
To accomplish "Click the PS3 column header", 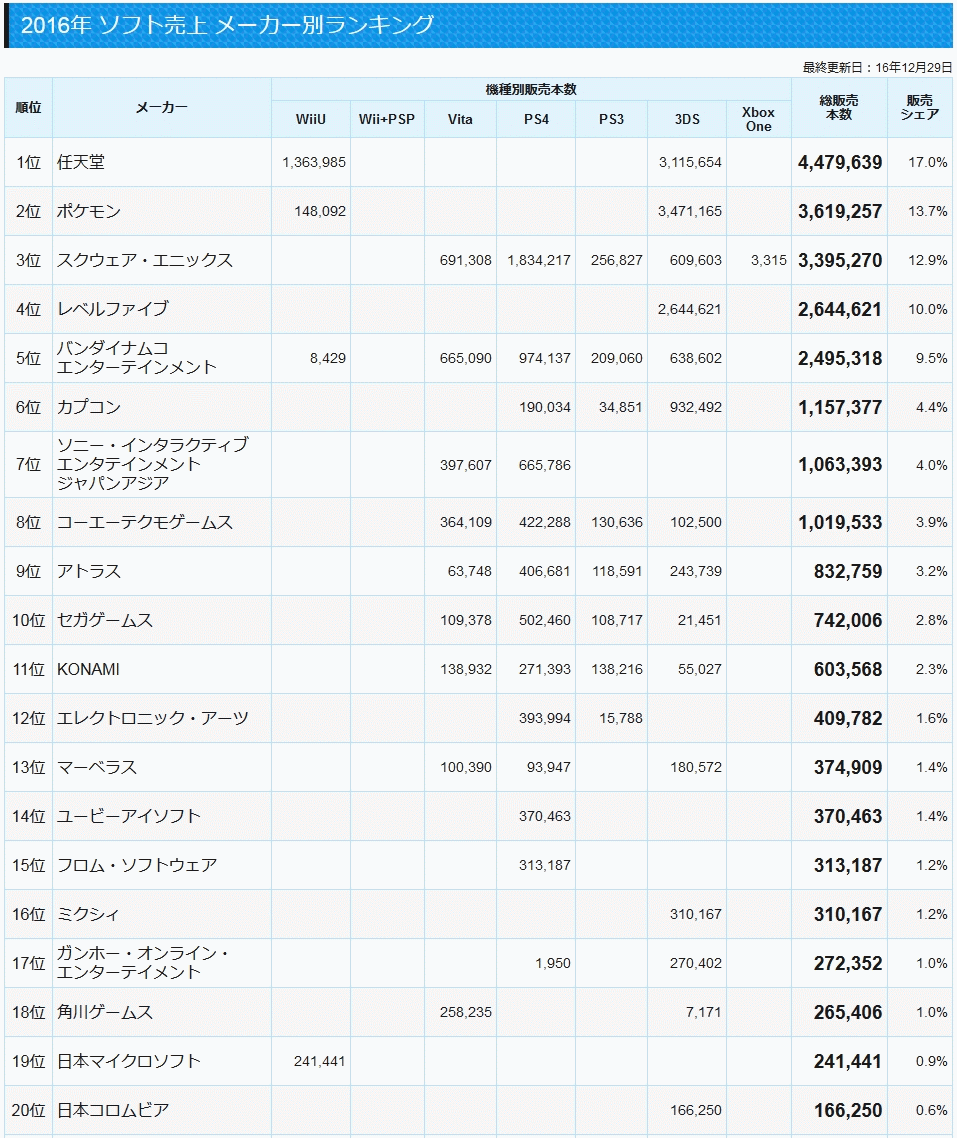I will (611, 119).
